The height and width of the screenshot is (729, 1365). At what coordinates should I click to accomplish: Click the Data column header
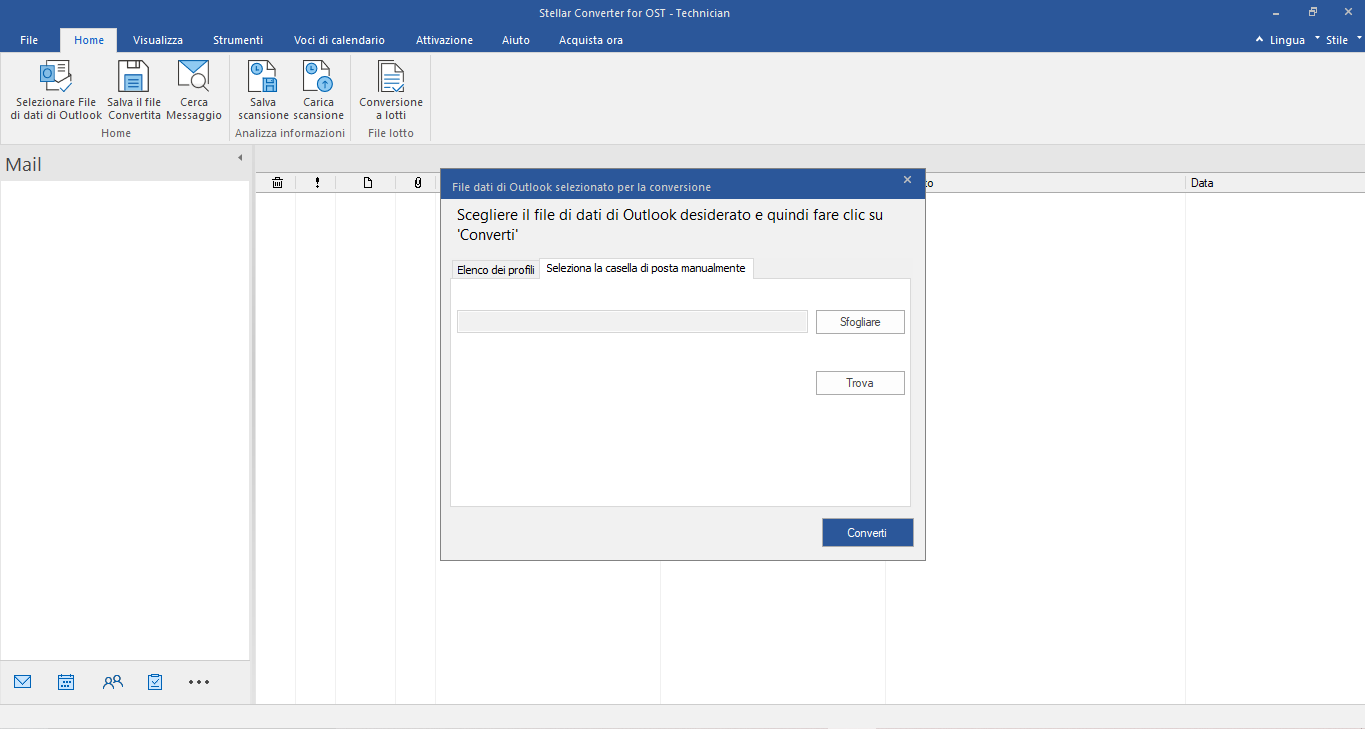[x=1275, y=183]
